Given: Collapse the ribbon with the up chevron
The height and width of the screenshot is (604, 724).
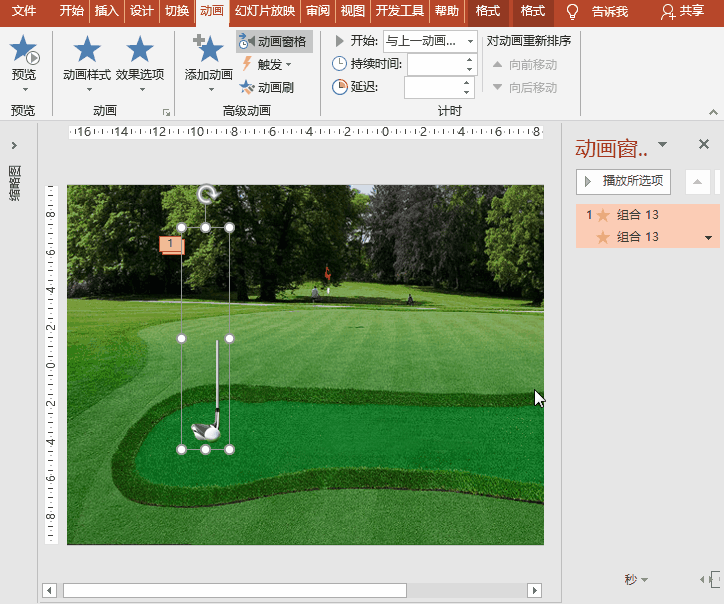Looking at the screenshot, I should click(x=713, y=112).
